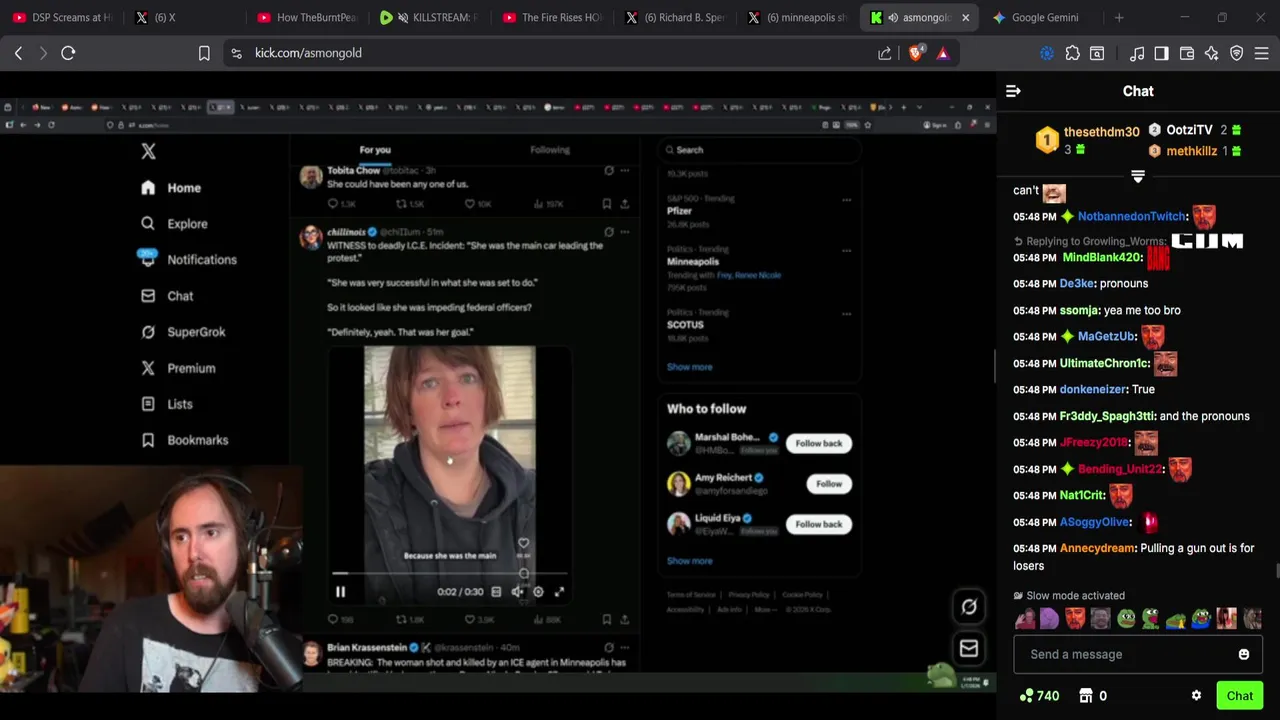The width and height of the screenshot is (1280, 720).
Task: Open the Brave Wallet icon
Action: coord(1187,53)
